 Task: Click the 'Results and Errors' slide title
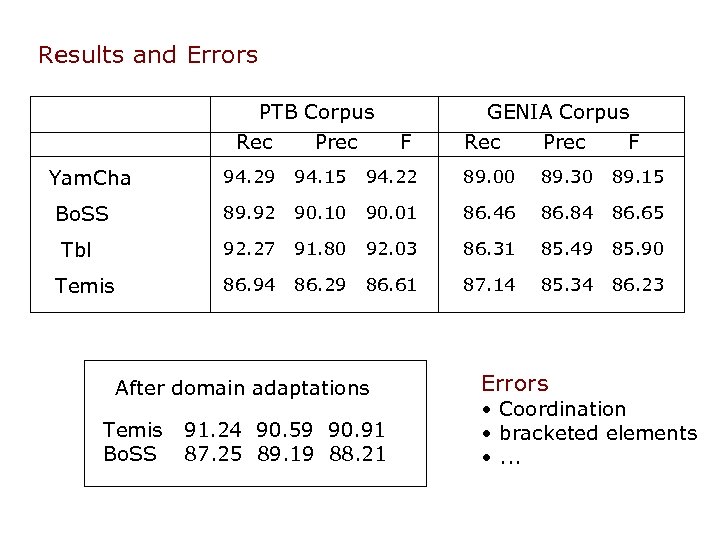point(147,55)
